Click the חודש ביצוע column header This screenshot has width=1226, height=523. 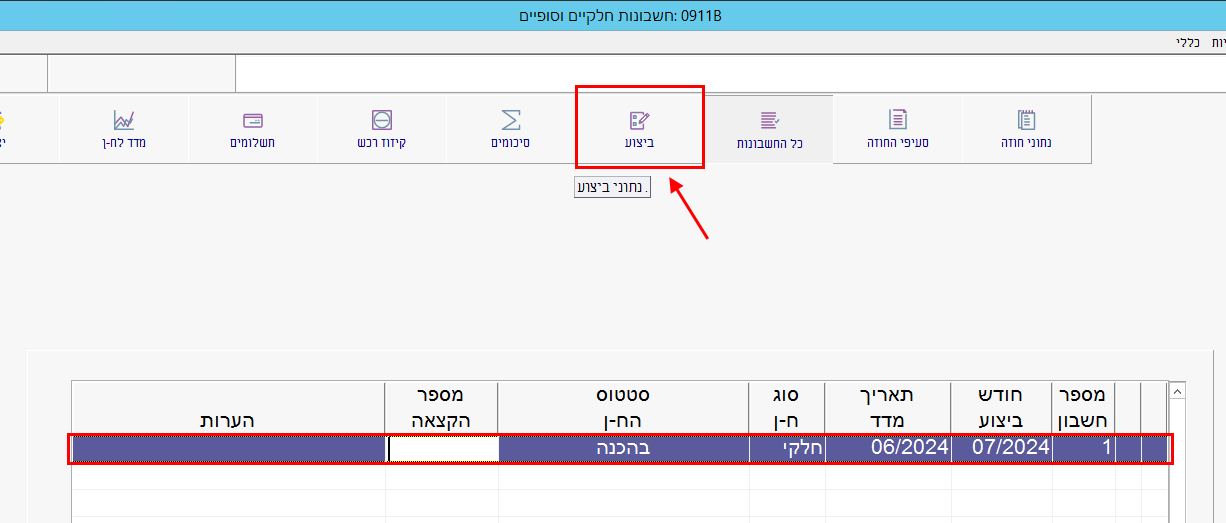click(x=1001, y=408)
